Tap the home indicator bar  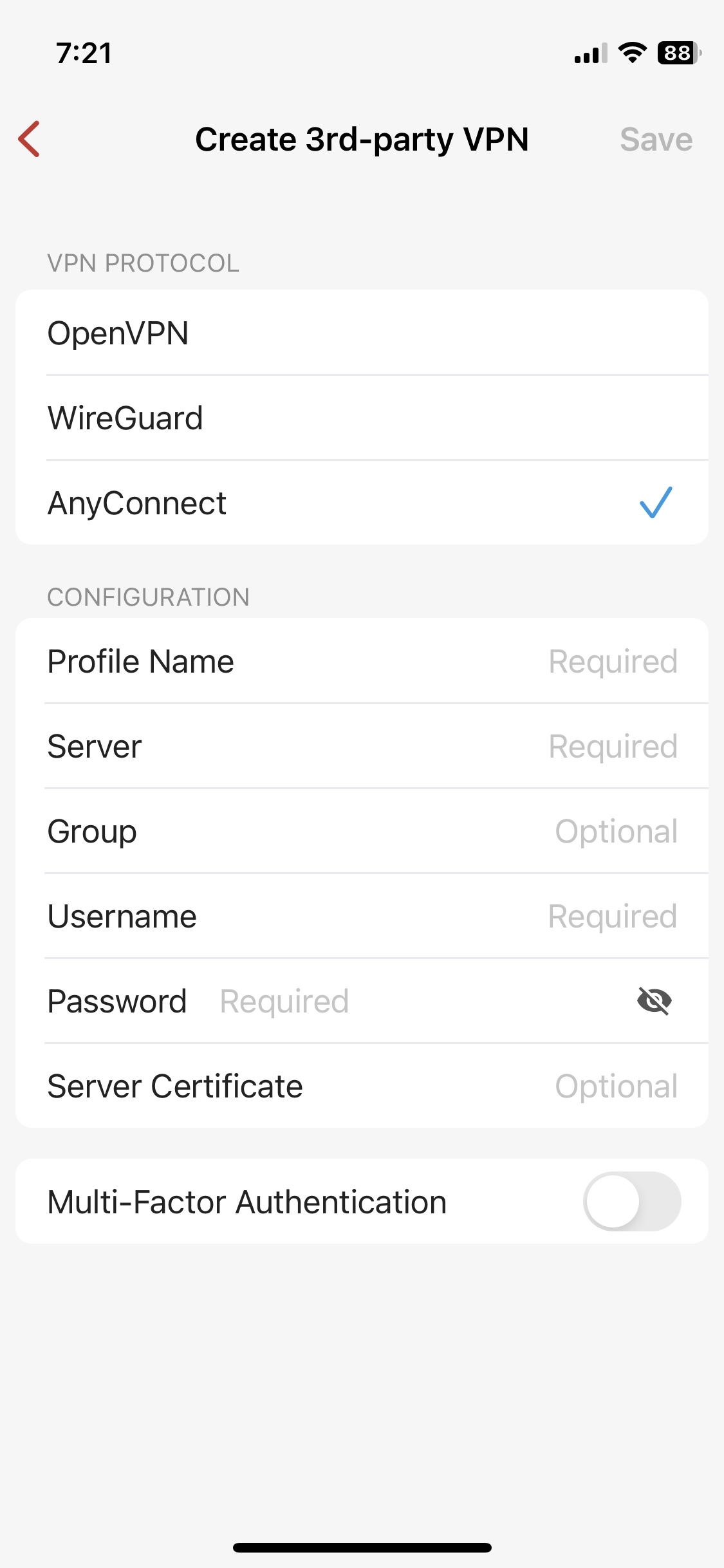click(362, 1547)
